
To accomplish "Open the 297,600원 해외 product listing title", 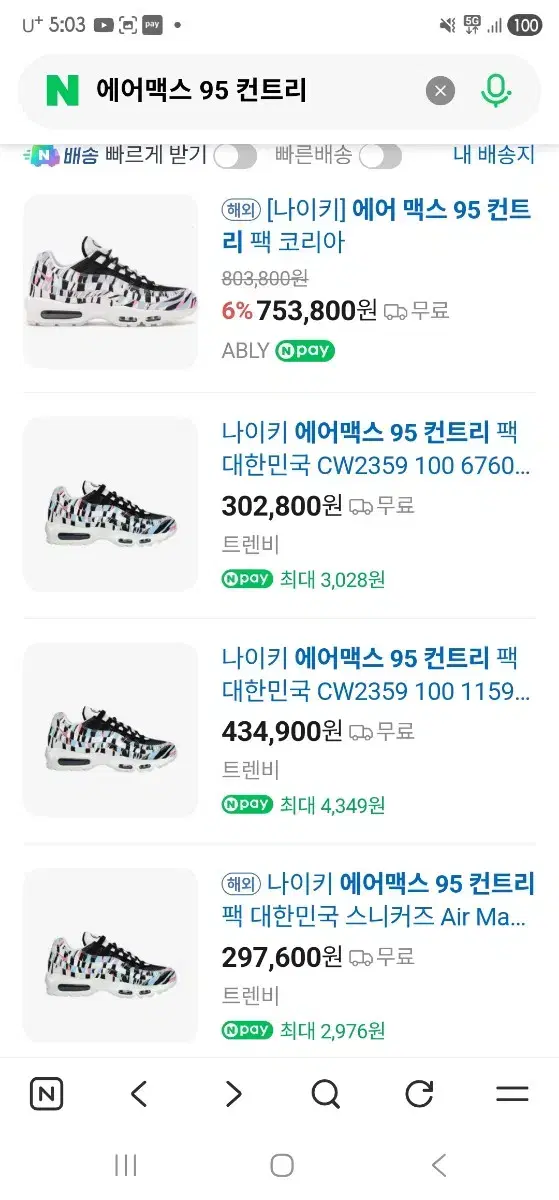I will pyautogui.click(x=378, y=900).
